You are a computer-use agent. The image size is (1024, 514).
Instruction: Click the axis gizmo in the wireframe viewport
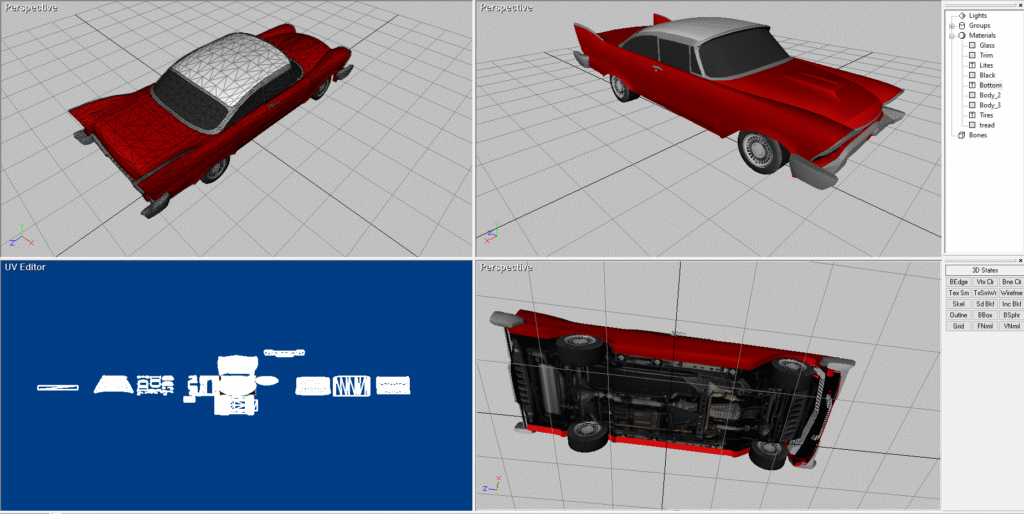tap(18, 238)
